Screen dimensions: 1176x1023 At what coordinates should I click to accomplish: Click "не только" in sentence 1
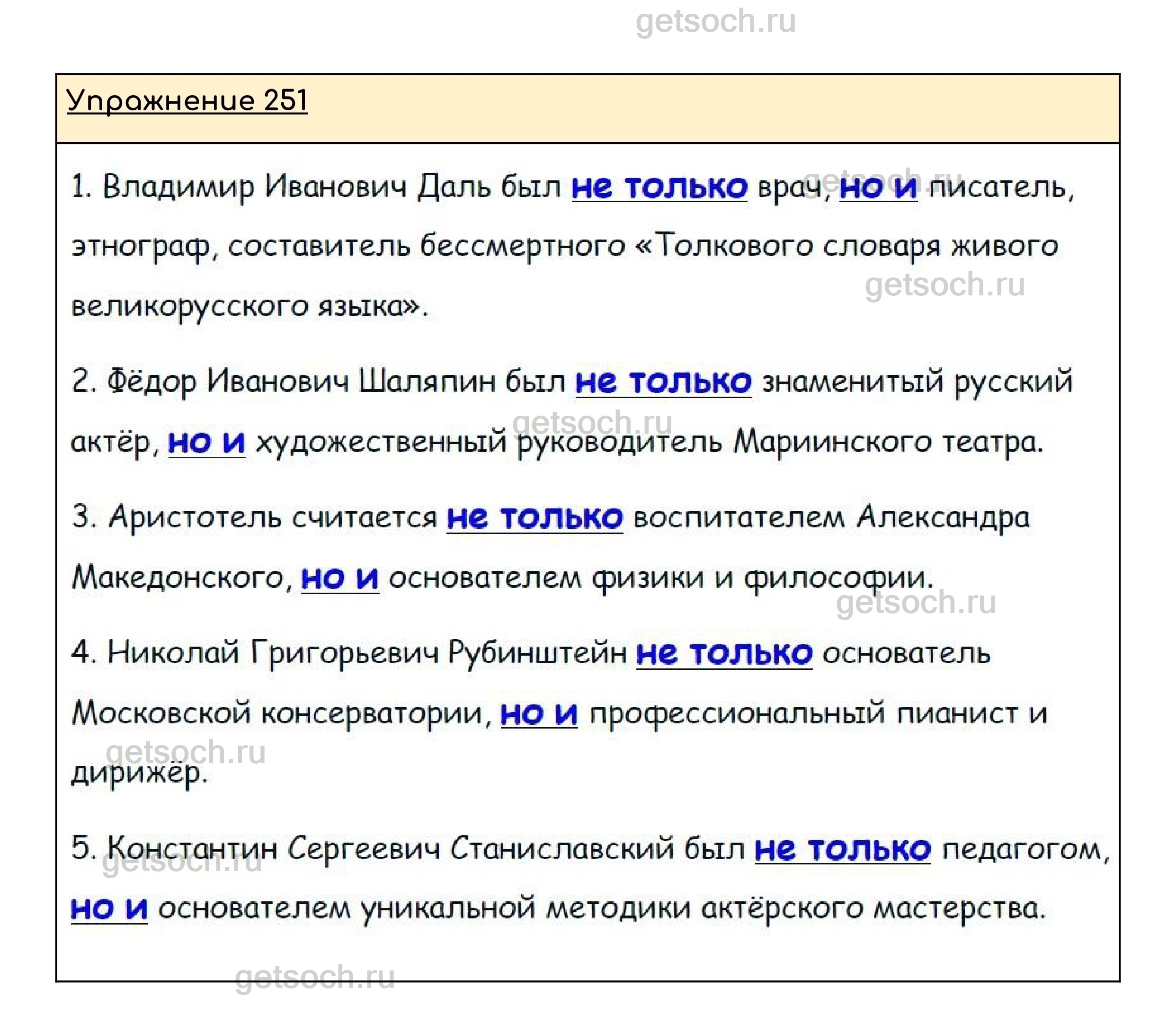coord(659,187)
